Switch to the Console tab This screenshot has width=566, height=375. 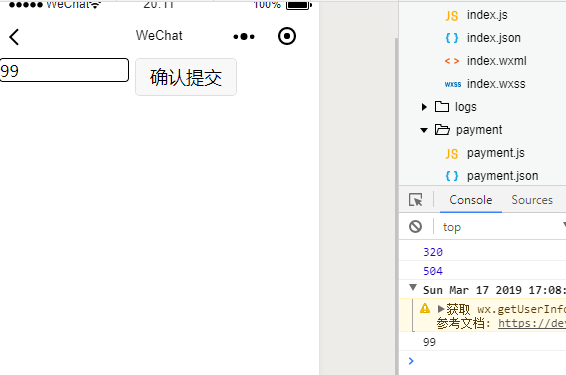471,200
